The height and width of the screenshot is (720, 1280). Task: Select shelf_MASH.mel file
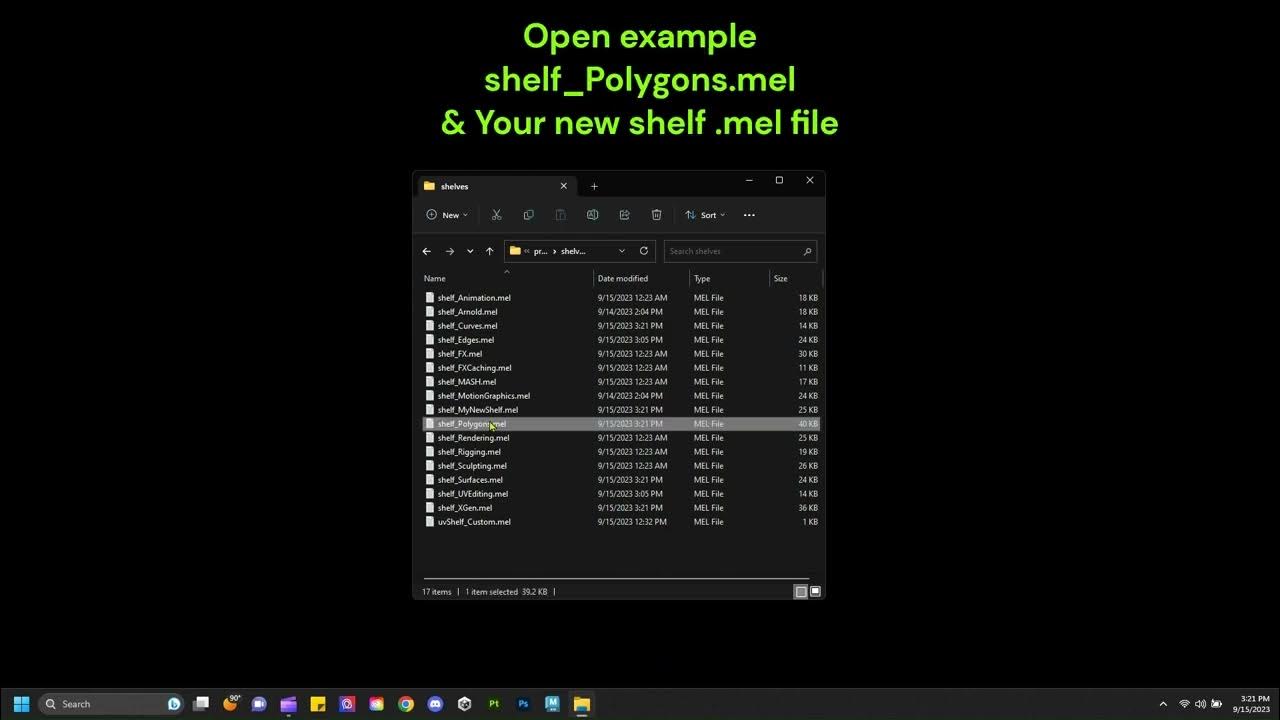(621, 381)
